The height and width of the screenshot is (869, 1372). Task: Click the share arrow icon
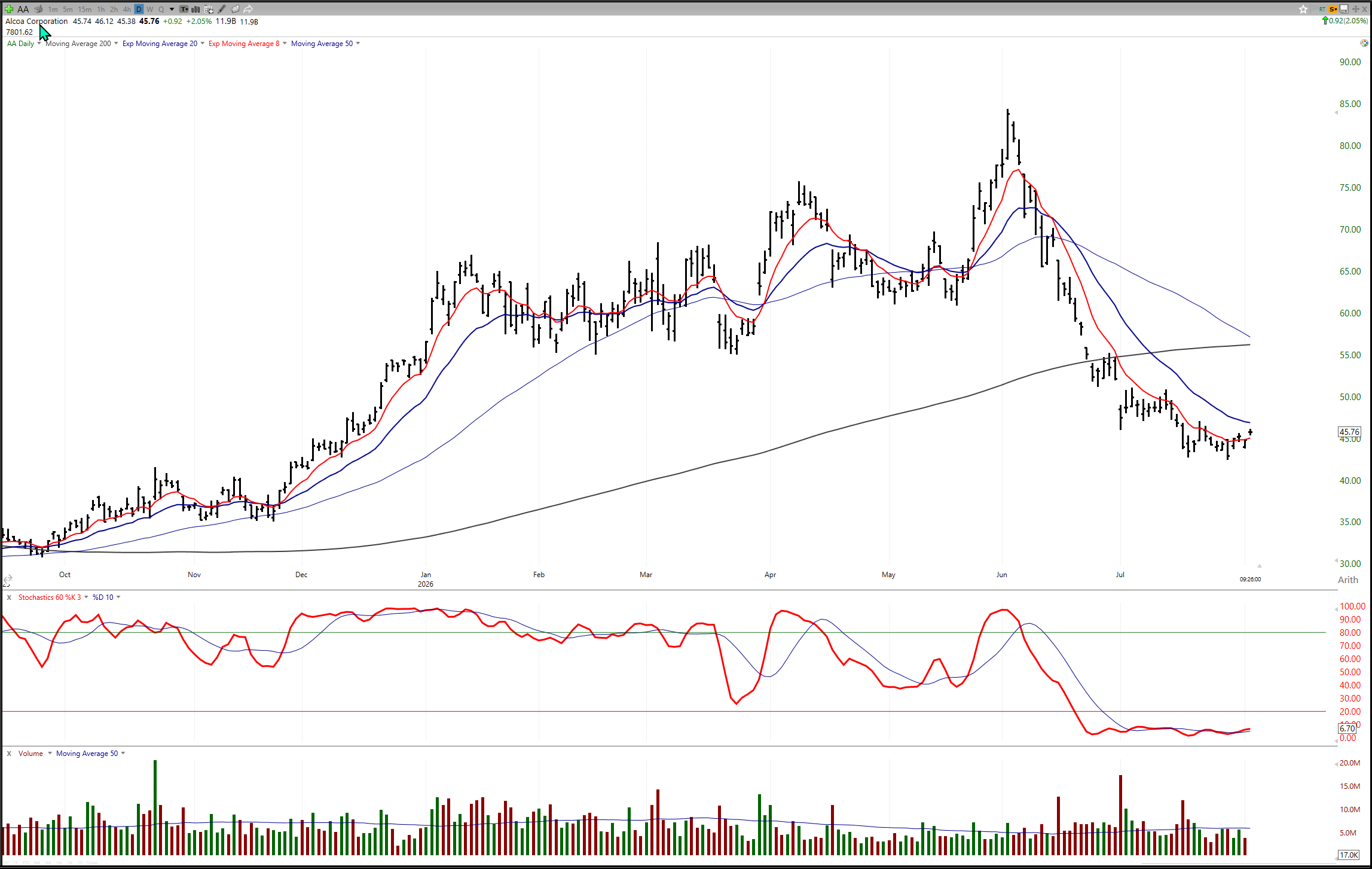click(x=248, y=9)
